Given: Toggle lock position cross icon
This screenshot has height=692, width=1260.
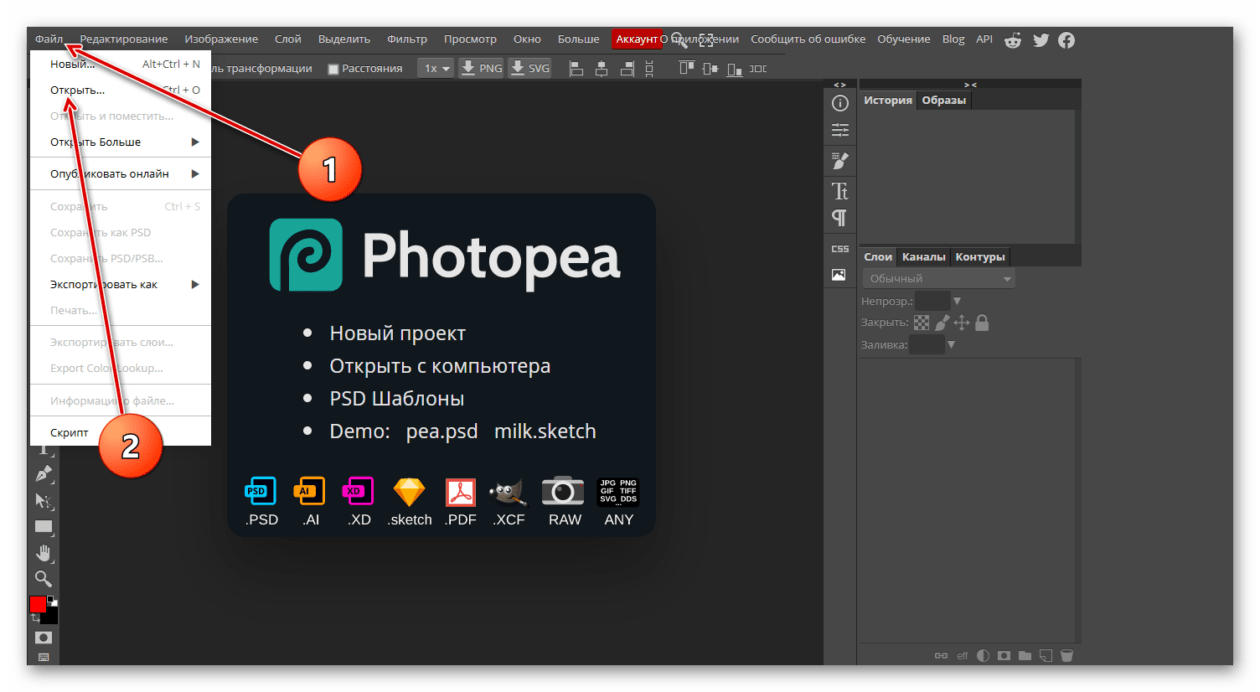Looking at the screenshot, I should [962, 323].
